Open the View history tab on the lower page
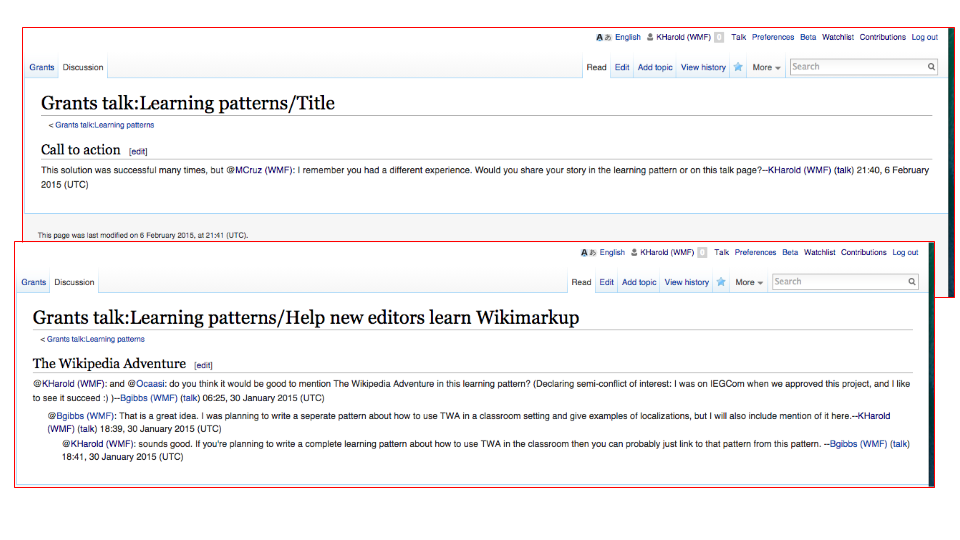Viewport: 960px width, 540px height. coord(686,282)
